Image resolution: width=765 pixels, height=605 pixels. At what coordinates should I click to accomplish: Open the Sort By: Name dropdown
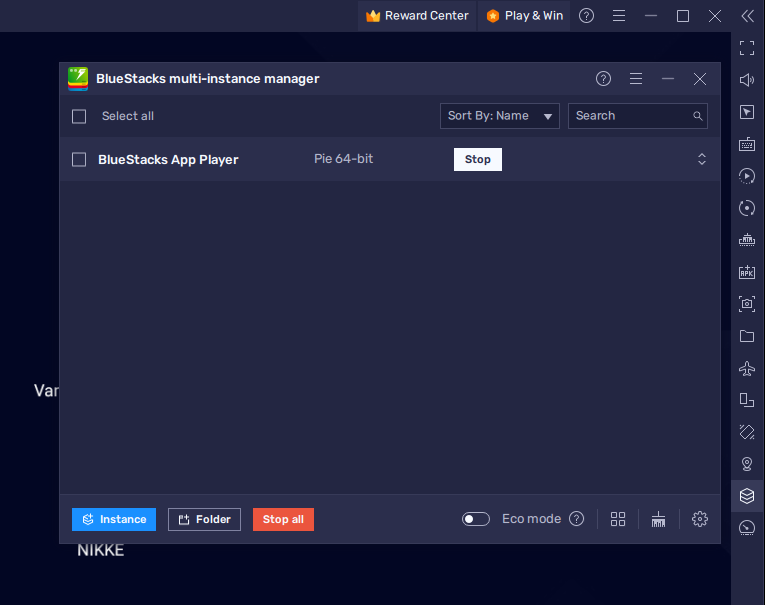[500, 116]
